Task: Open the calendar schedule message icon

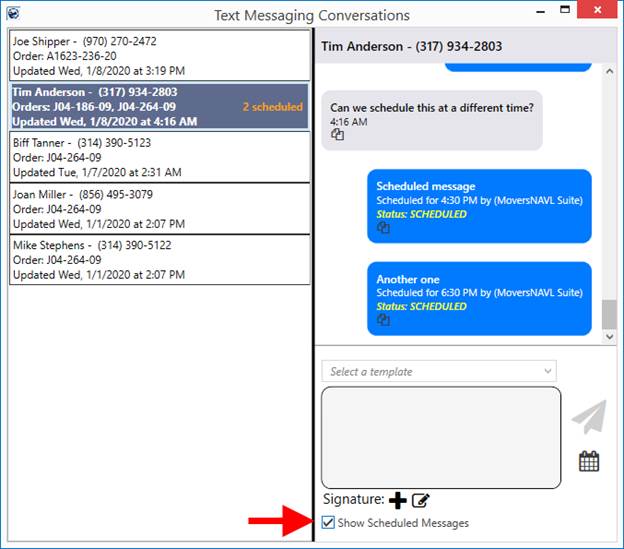Action: 589,461
